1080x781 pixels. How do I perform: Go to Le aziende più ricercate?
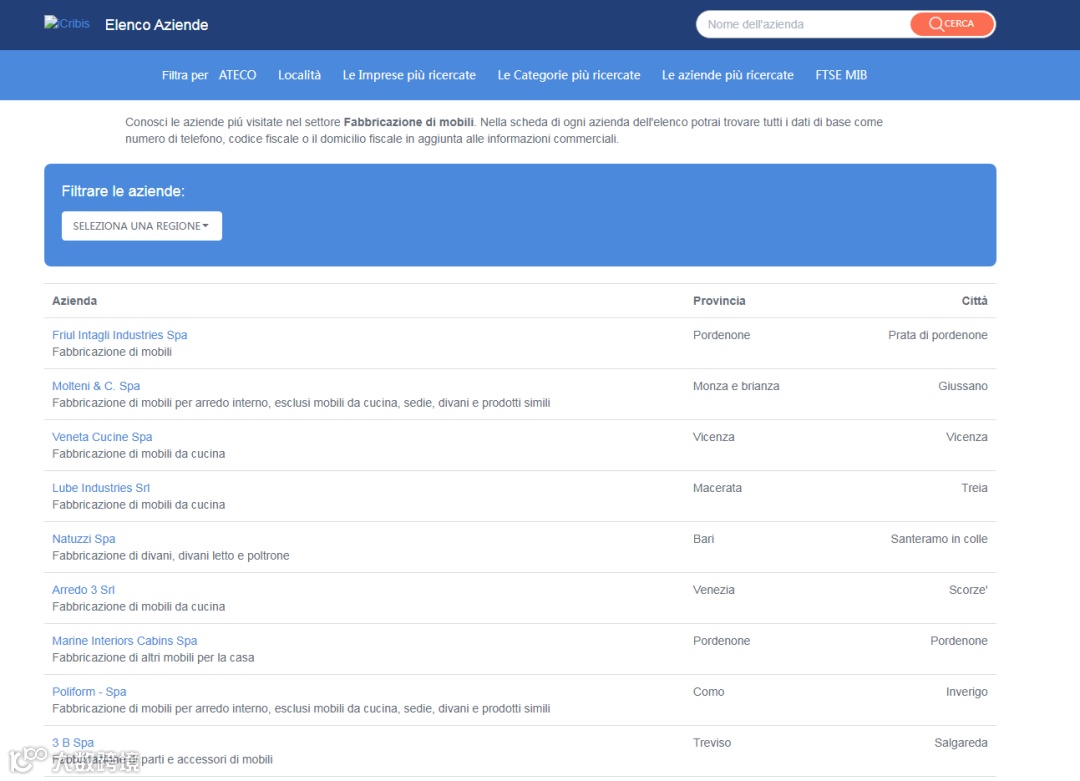tap(727, 75)
